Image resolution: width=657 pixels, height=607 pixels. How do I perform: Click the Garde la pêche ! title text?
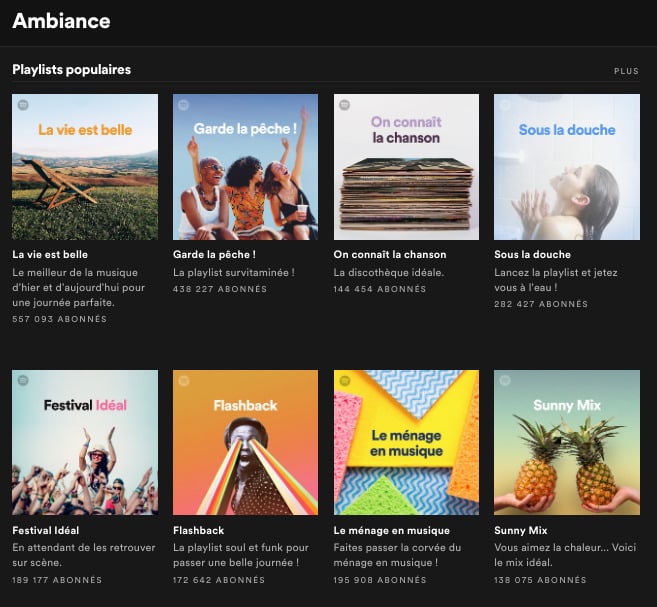tap(214, 254)
